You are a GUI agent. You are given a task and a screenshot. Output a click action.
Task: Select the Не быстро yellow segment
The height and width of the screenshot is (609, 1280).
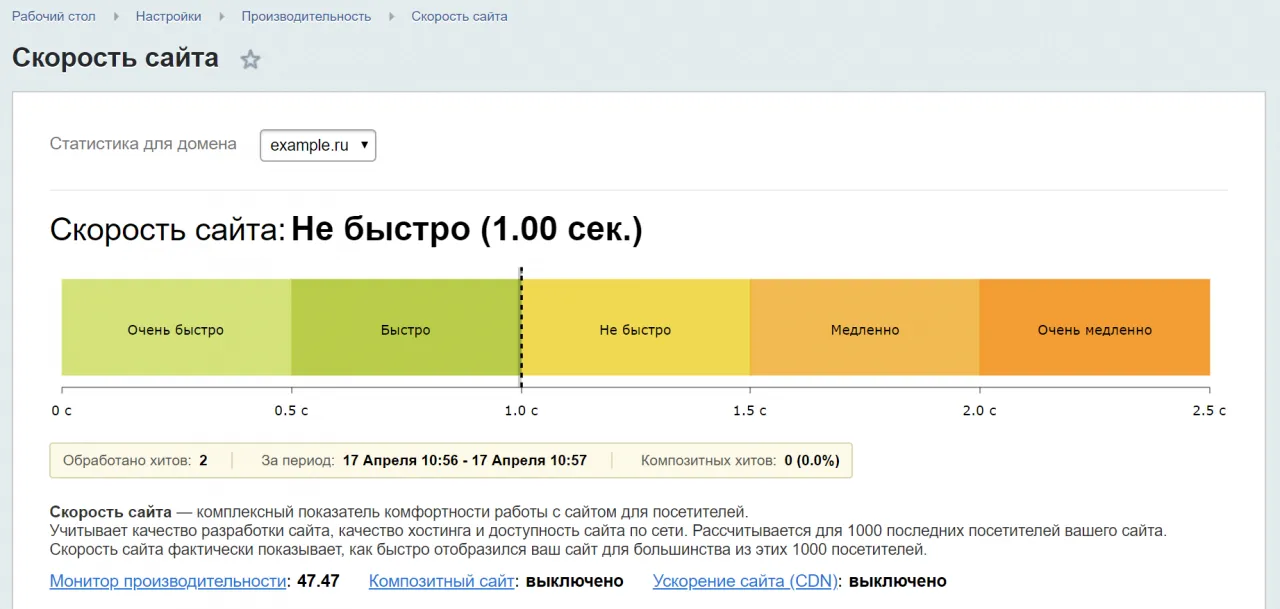point(635,329)
